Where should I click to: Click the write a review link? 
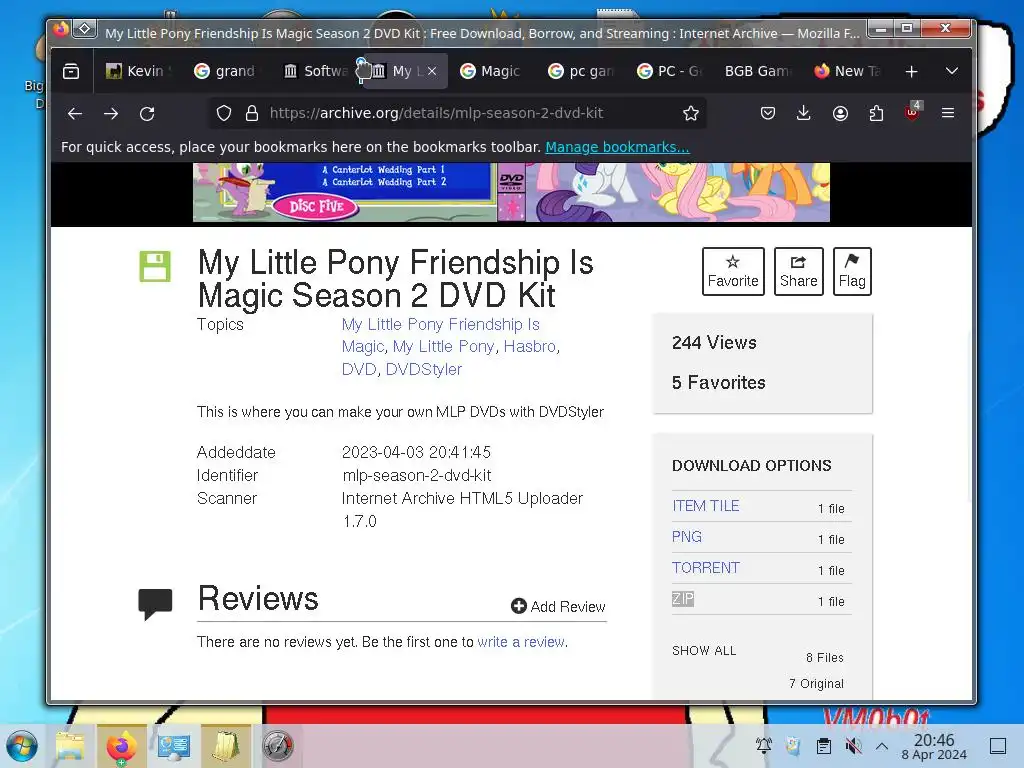click(521, 642)
